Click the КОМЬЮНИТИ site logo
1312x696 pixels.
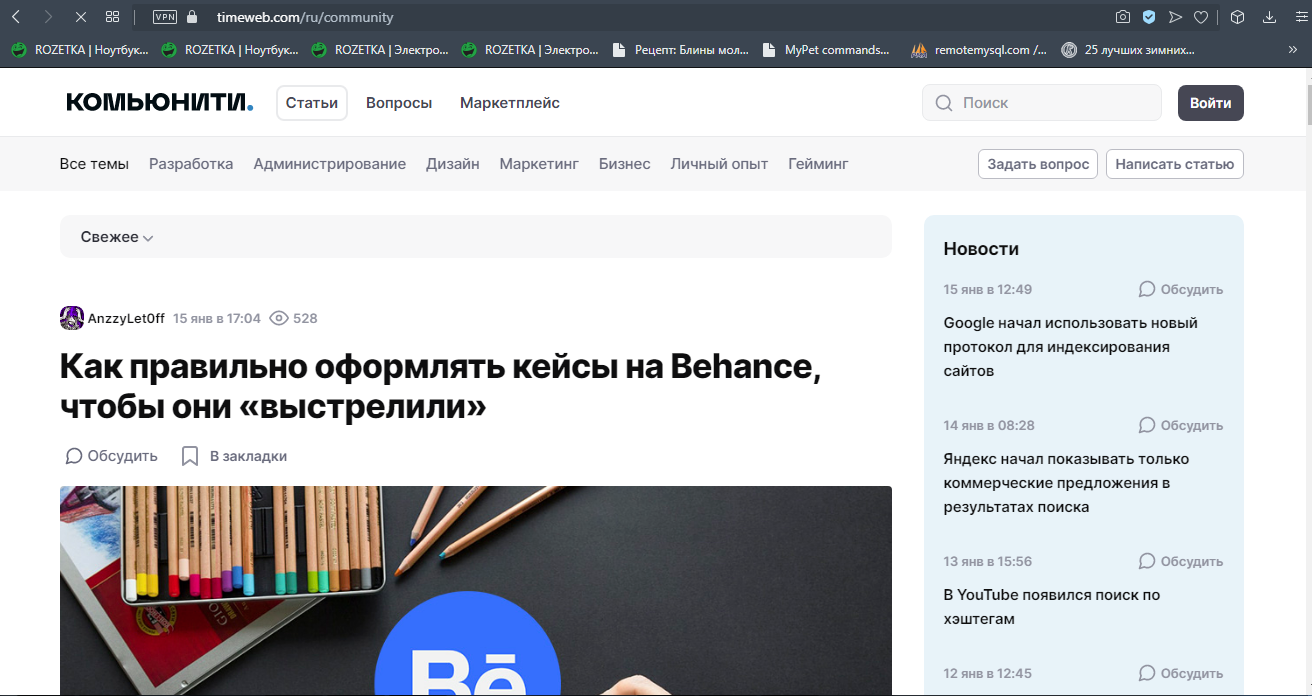[160, 102]
